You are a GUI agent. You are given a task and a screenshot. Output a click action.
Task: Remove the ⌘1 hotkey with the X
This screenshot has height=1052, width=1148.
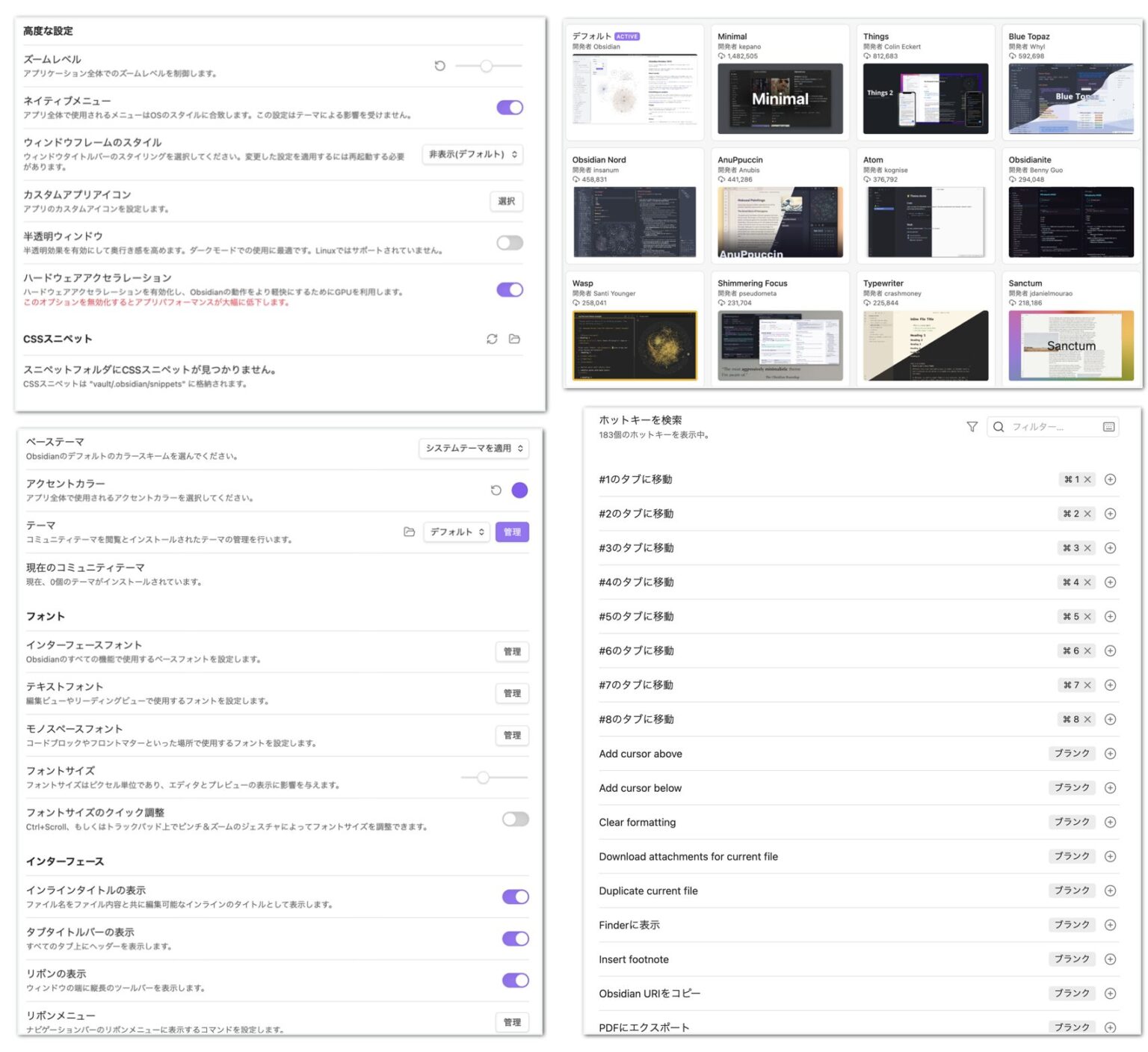pos(1087,480)
